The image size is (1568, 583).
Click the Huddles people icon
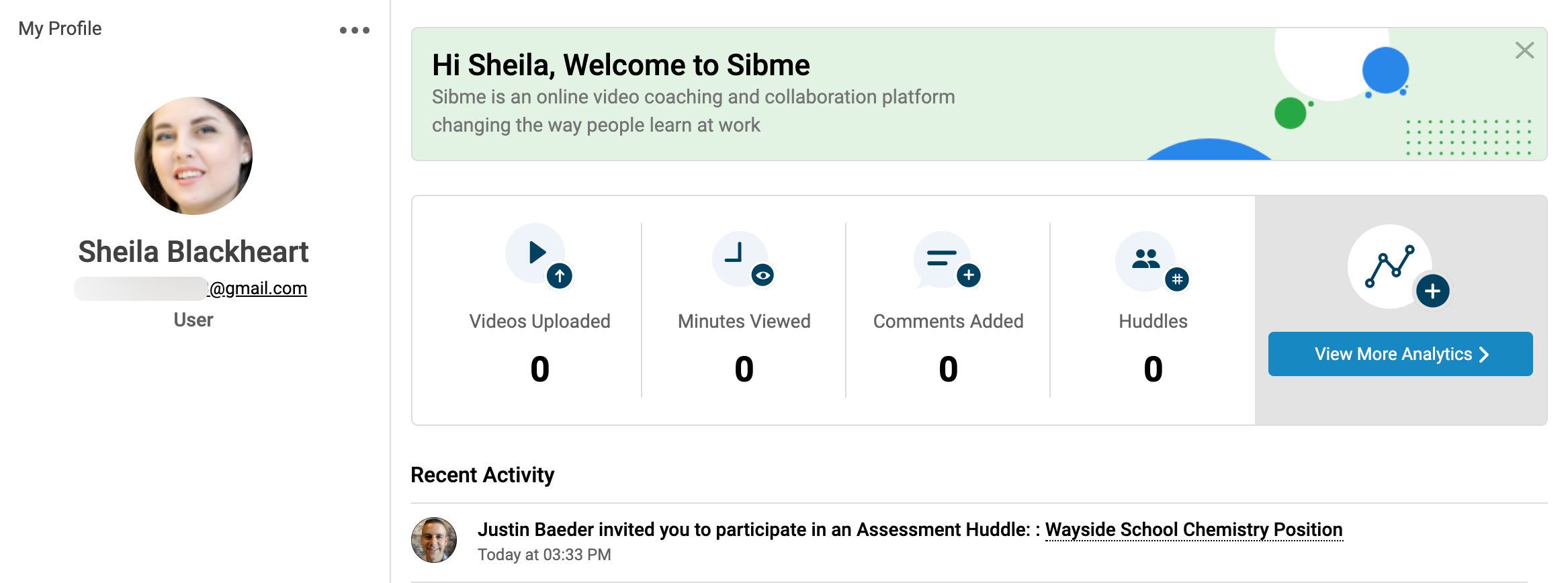(x=1145, y=261)
